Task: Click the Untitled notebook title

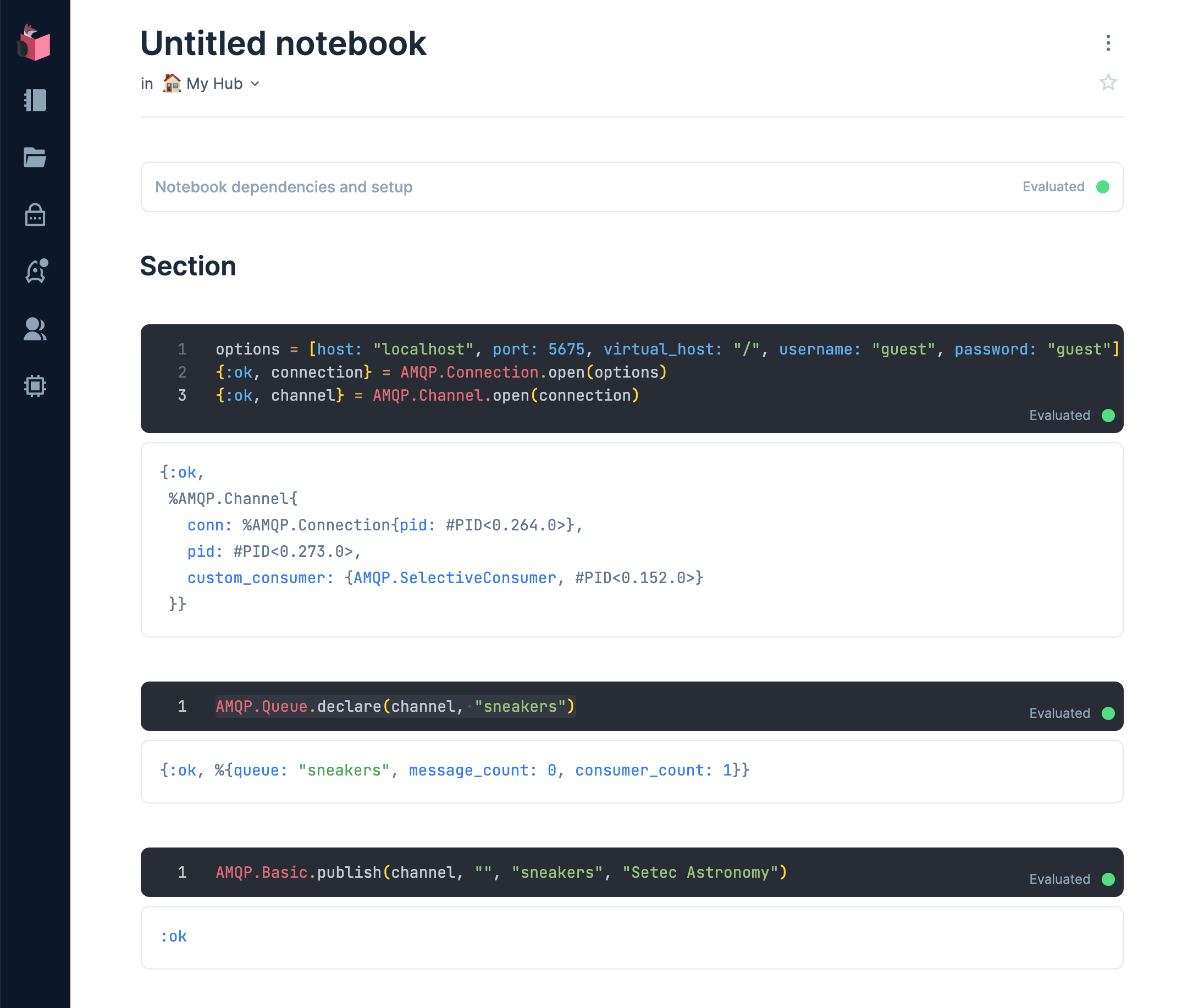Action: click(x=283, y=43)
